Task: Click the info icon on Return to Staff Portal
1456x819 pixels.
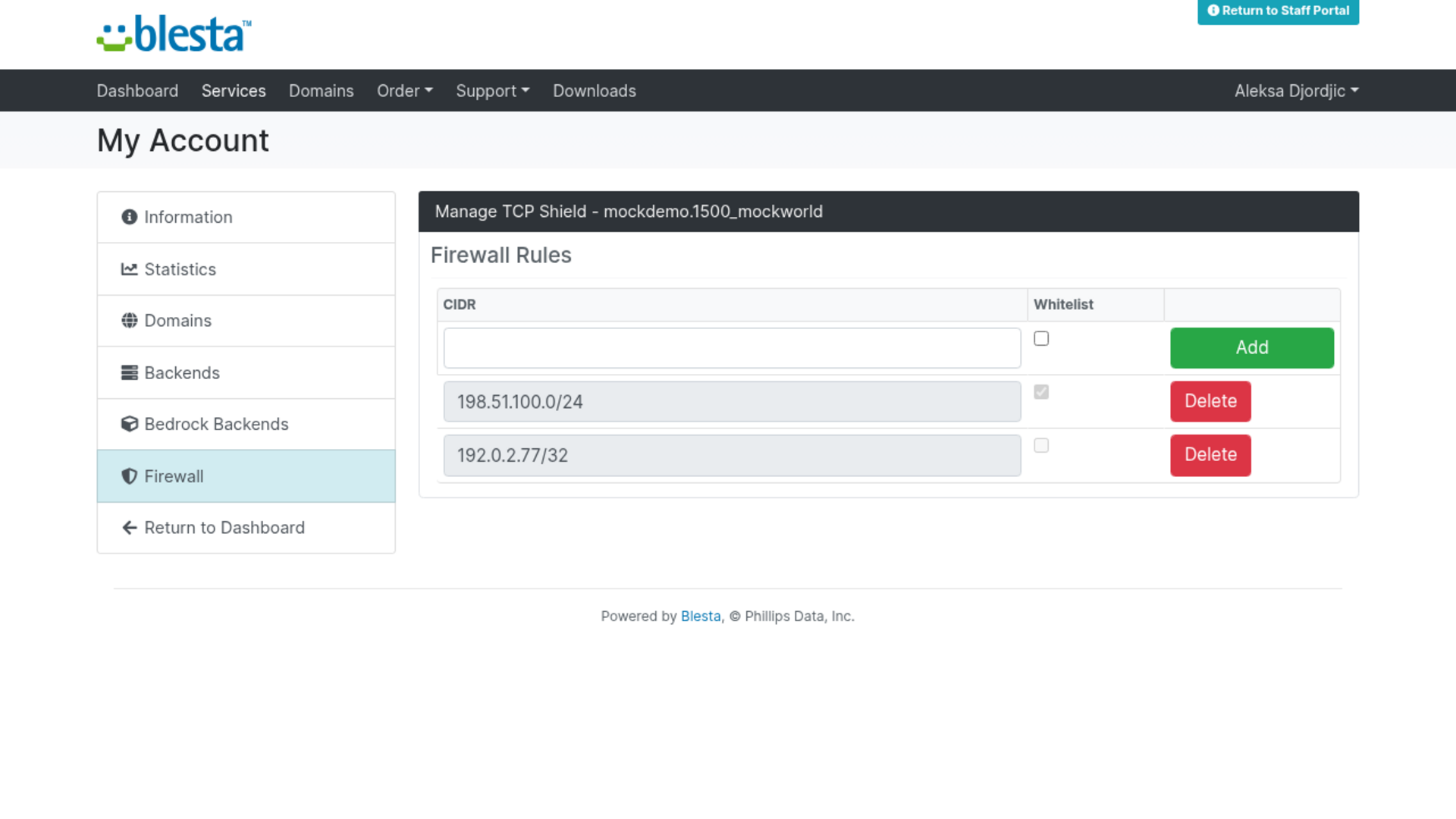Action: [1213, 11]
